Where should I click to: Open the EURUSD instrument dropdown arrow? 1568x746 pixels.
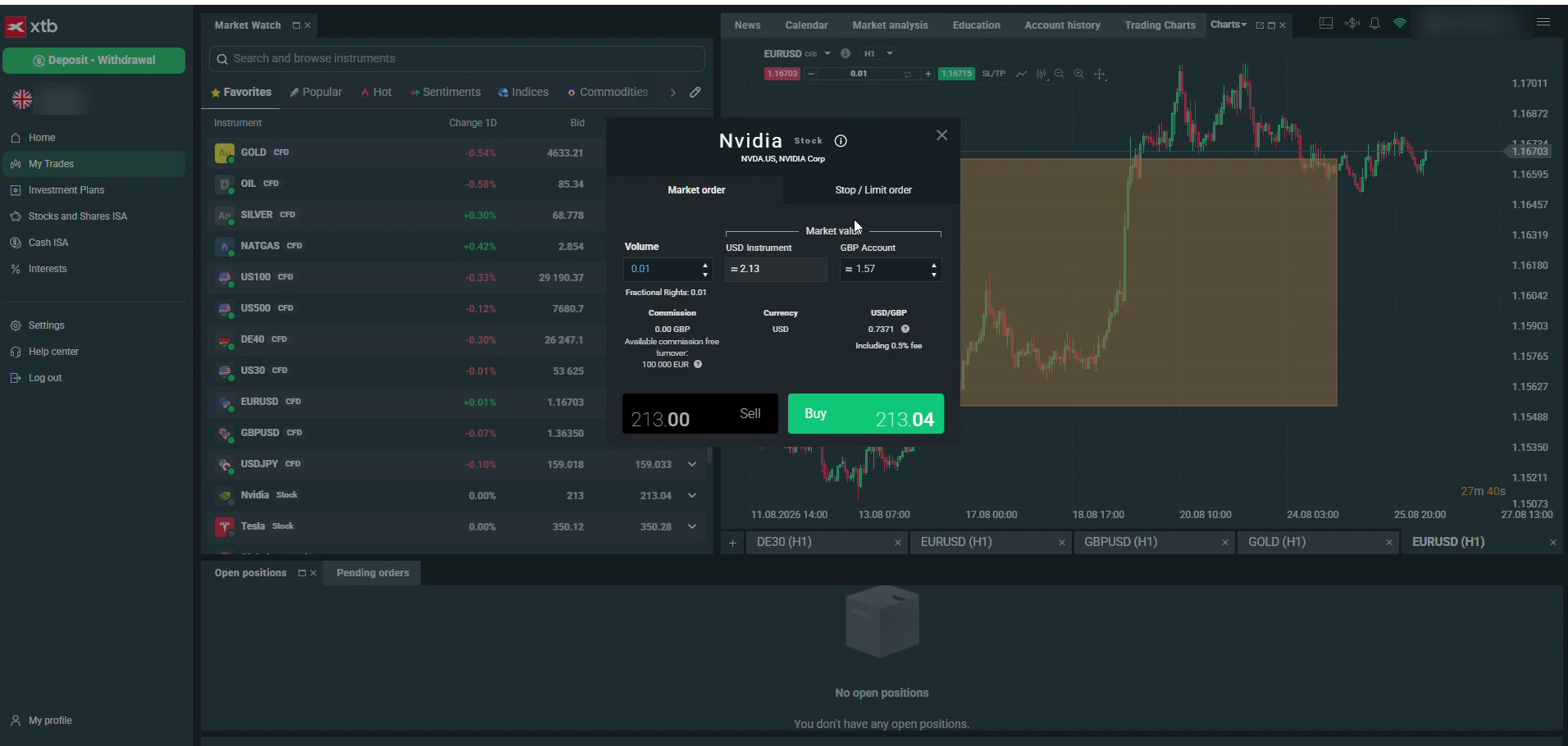[x=827, y=53]
